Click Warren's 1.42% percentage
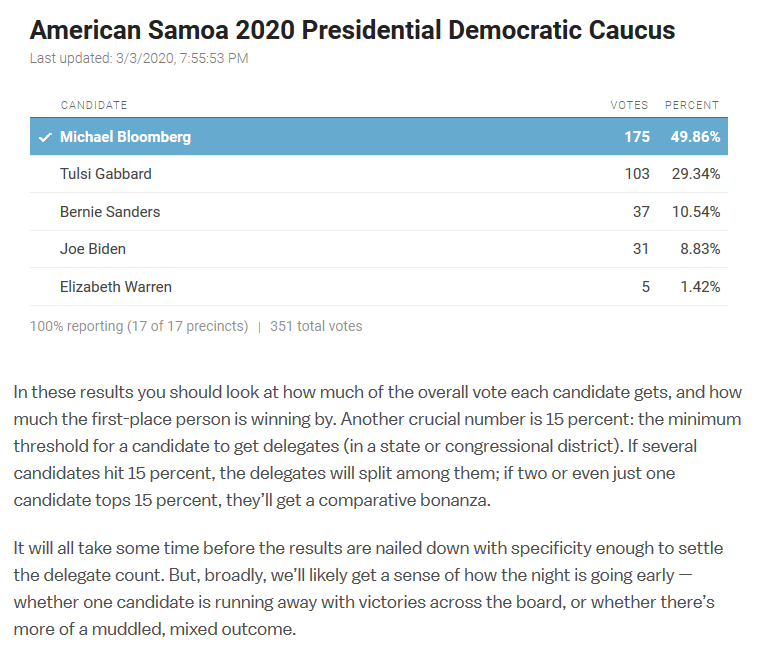Image resolution: width=781 pixels, height=658 pixels. click(x=700, y=287)
